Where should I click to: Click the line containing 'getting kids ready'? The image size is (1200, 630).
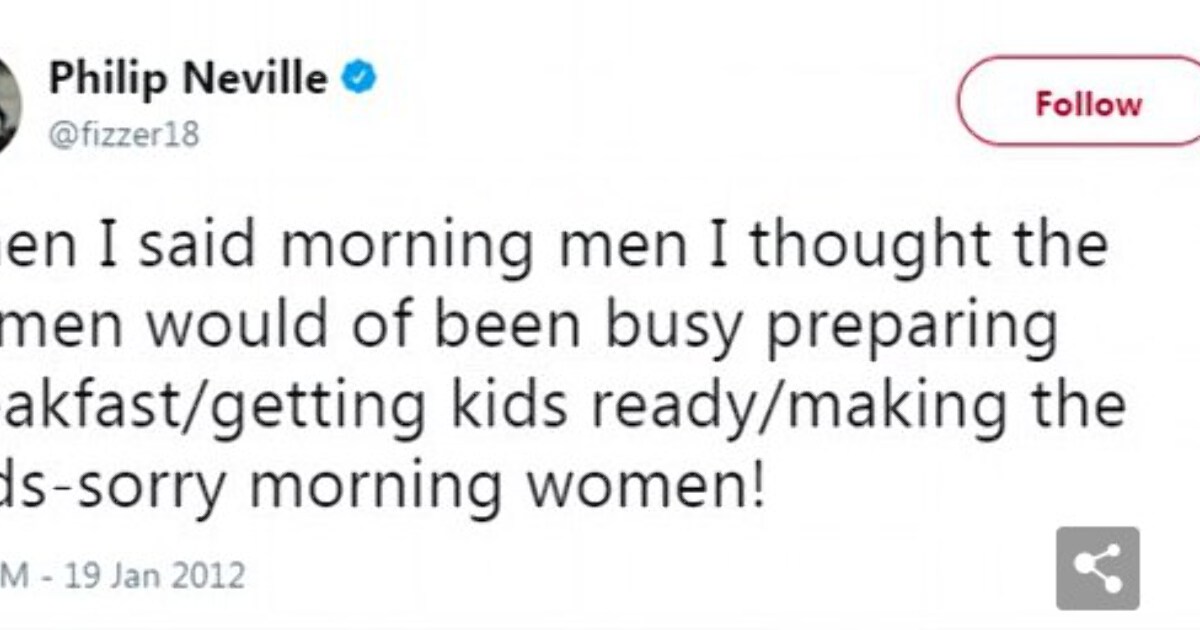[563, 408]
